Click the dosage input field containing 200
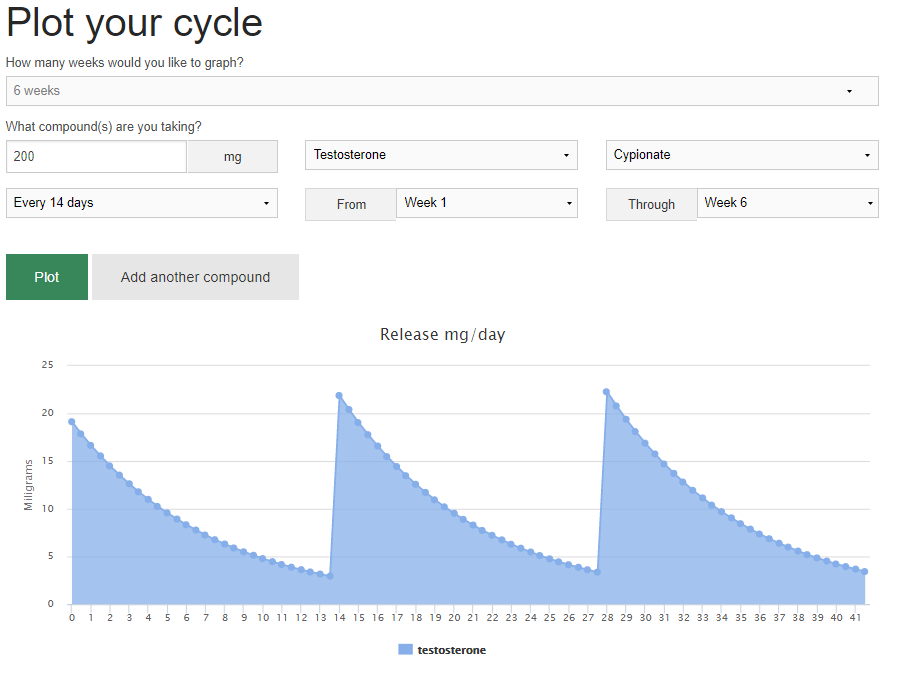 pyautogui.click(x=96, y=156)
